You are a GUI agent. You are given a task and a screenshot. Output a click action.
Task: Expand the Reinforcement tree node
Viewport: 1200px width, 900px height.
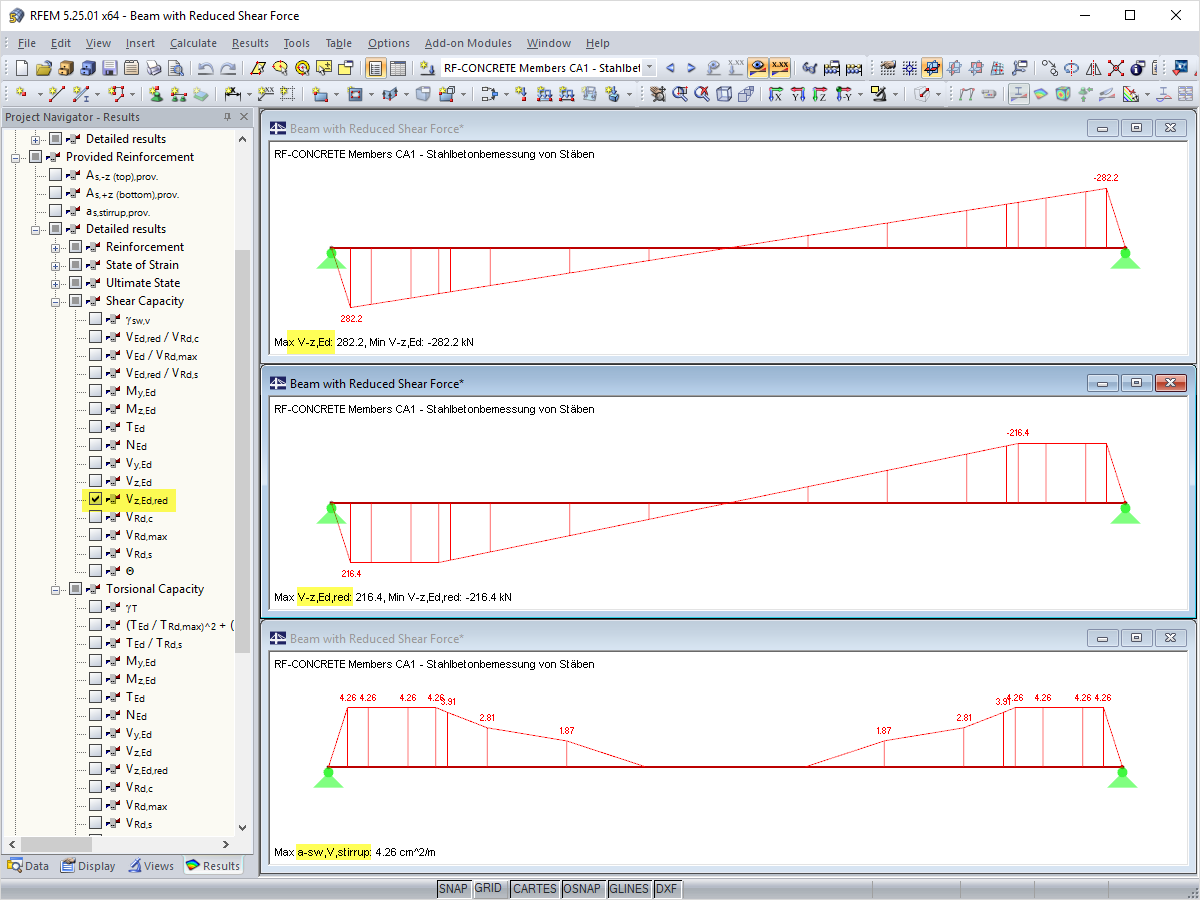[x=56, y=247]
